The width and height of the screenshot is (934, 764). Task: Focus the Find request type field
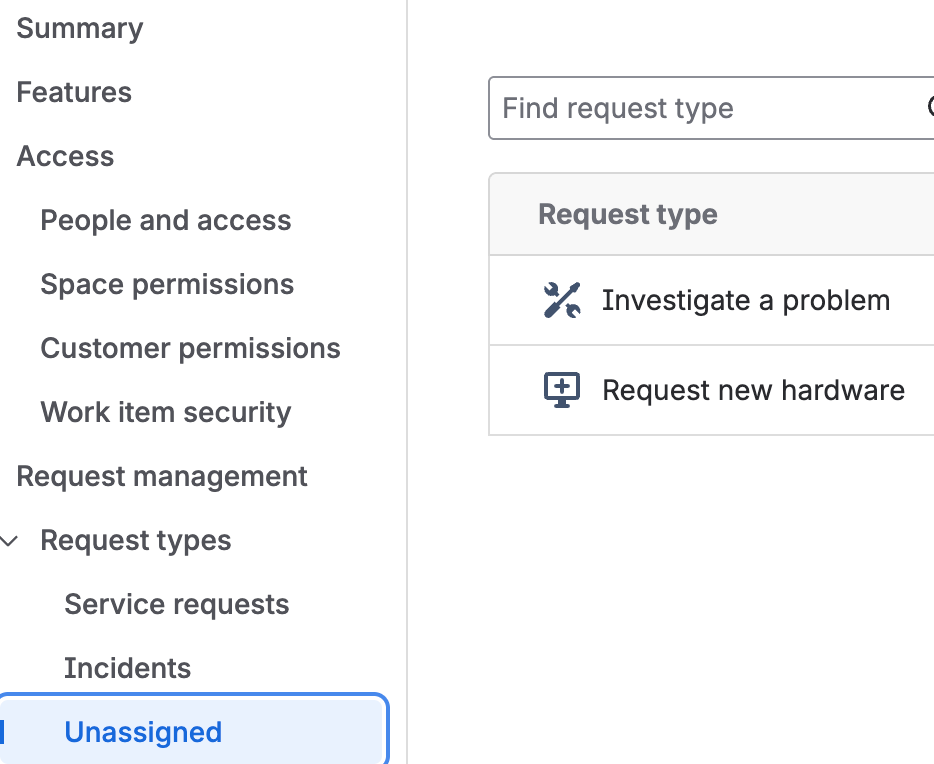click(700, 108)
